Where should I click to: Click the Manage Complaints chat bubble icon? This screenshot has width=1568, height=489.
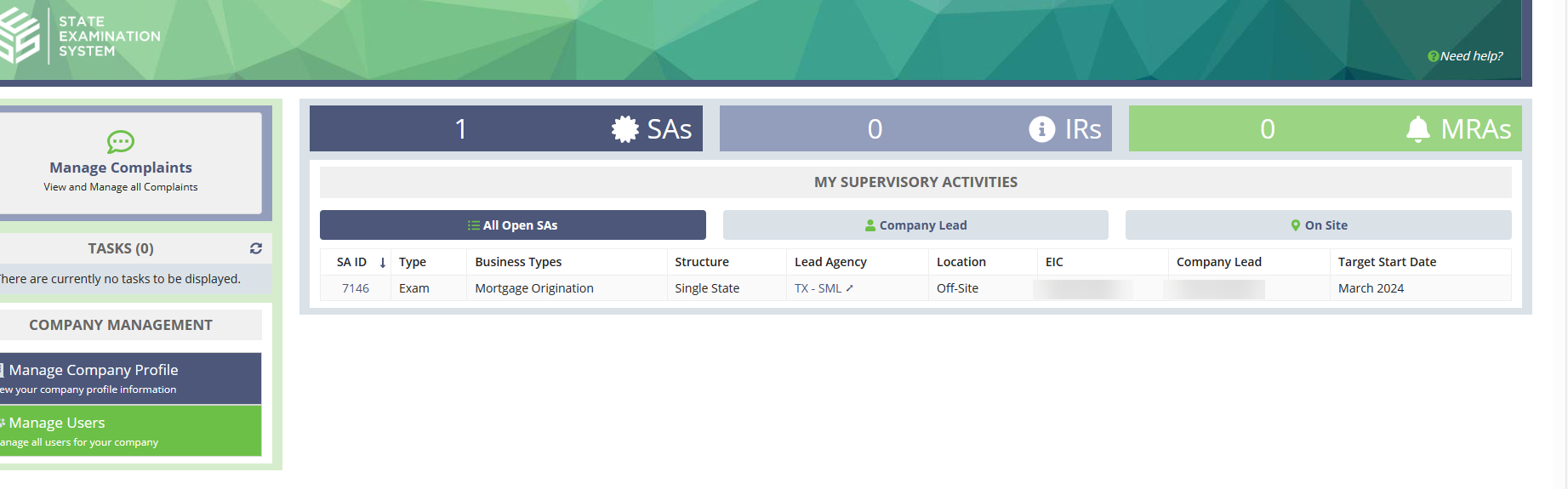pos(121,141)
